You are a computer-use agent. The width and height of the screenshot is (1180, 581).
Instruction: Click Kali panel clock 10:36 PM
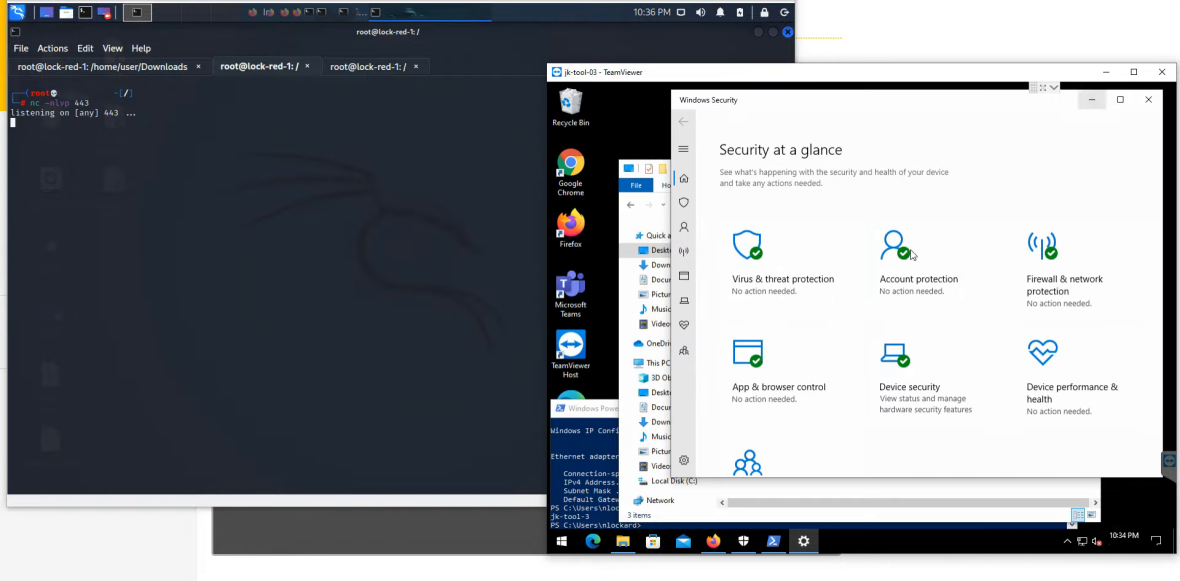click(x=652, y=12)
